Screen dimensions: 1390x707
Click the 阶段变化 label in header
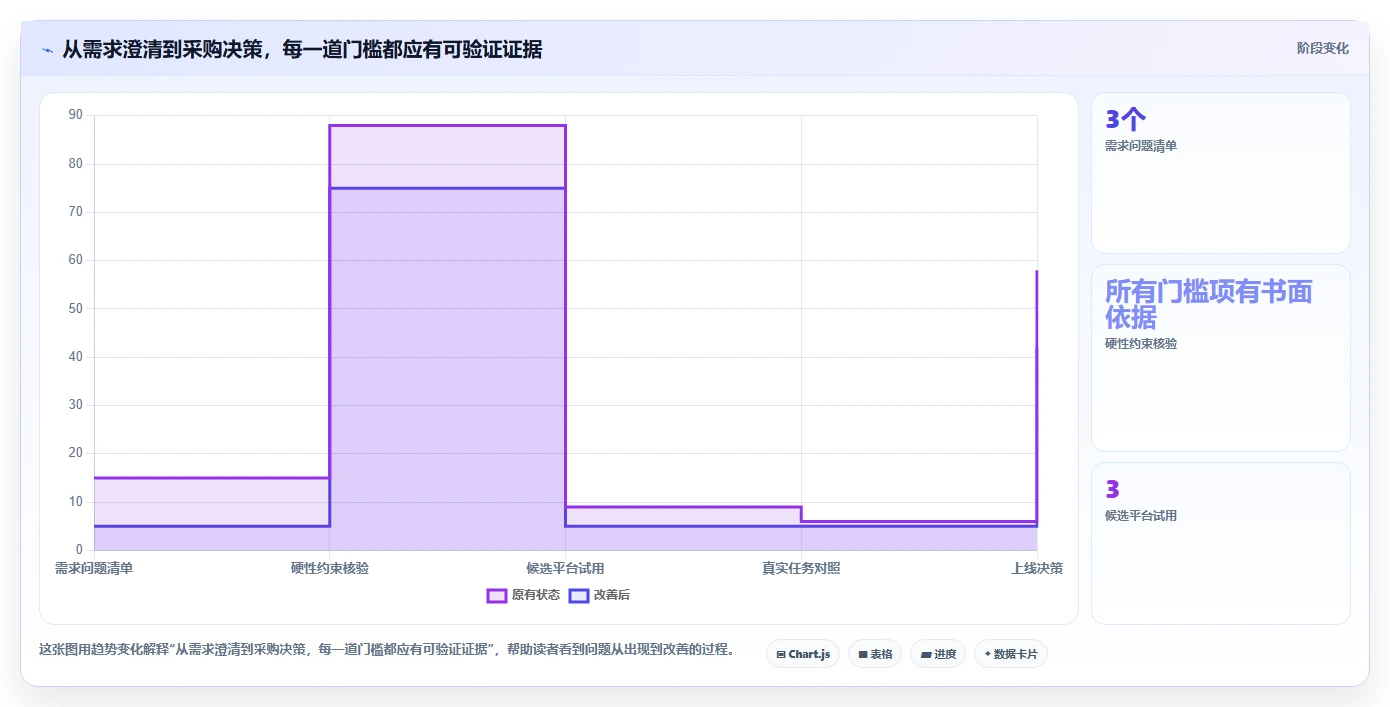[1322, 48]
